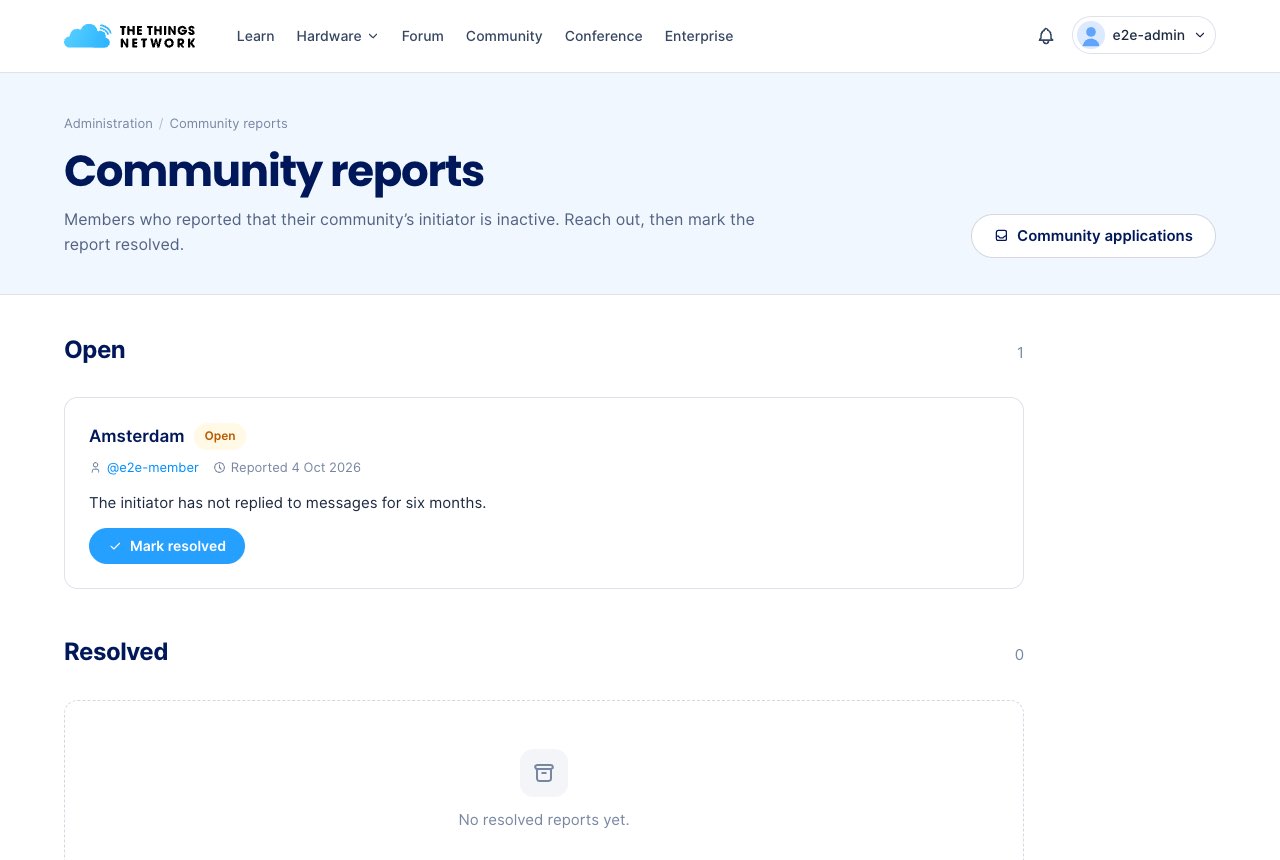
Task: Open the @e2e-member profile link
Action: coord(153,468)
